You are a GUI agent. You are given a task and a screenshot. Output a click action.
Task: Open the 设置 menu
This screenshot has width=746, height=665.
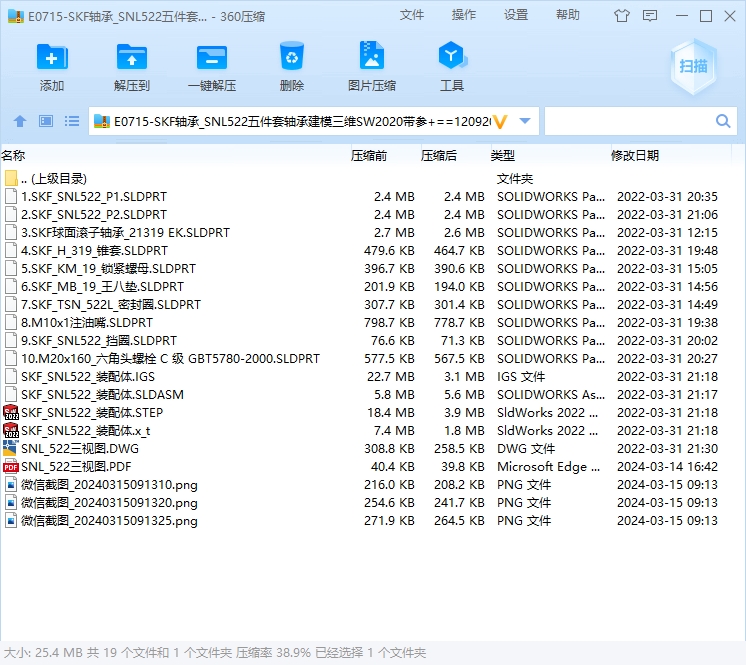click(x=516, y=15)
